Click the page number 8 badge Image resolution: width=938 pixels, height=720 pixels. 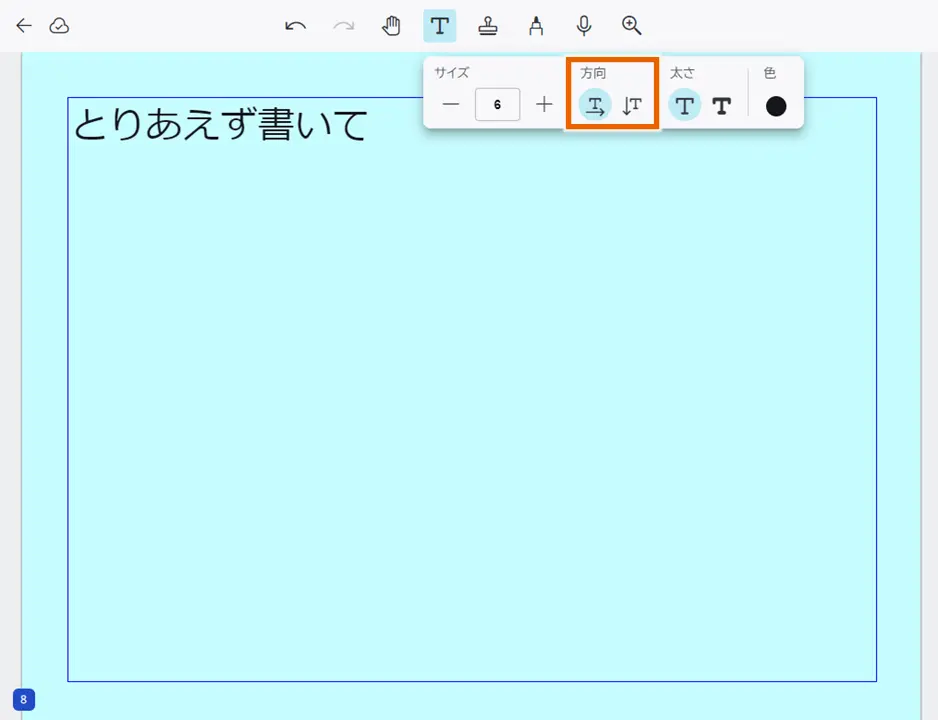[x=24, y=700]
